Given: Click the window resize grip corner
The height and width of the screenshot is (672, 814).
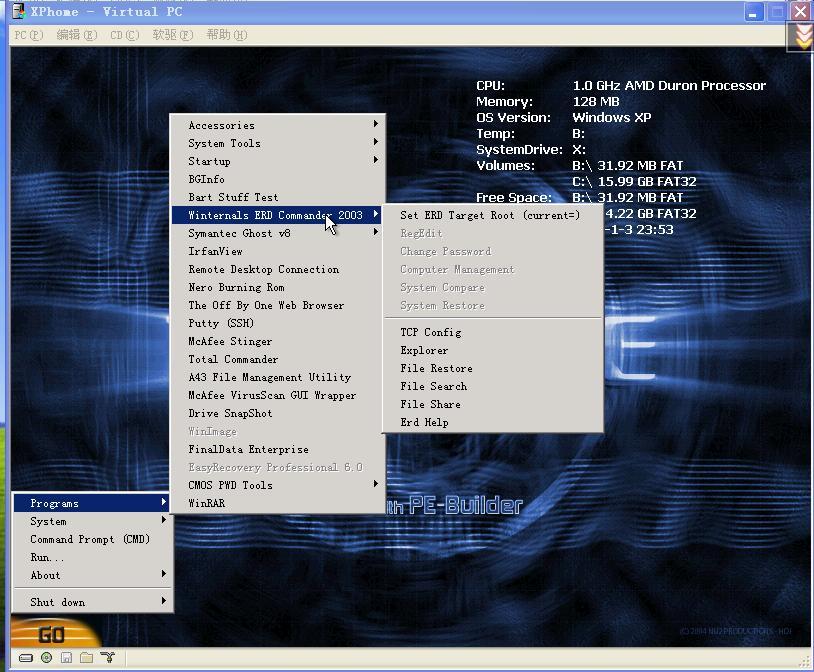Looking at the screenshot, I should click(x=805, y=663).
